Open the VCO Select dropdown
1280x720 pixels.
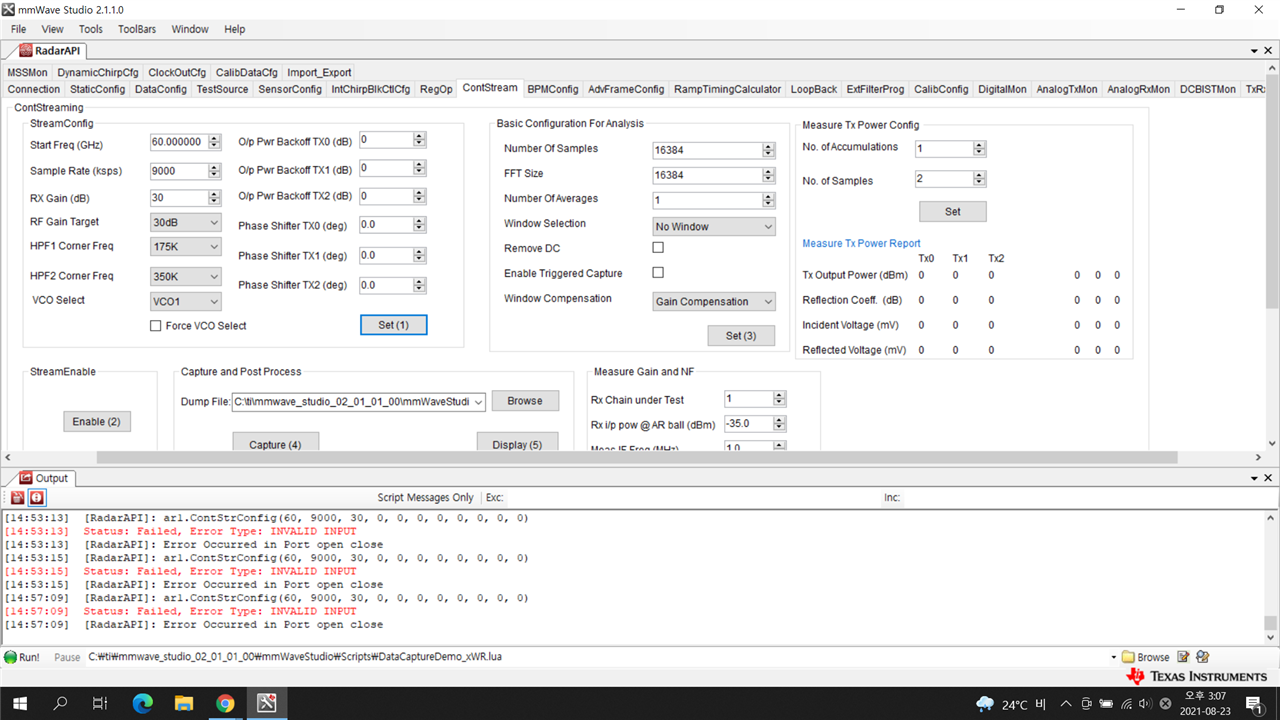186,301
